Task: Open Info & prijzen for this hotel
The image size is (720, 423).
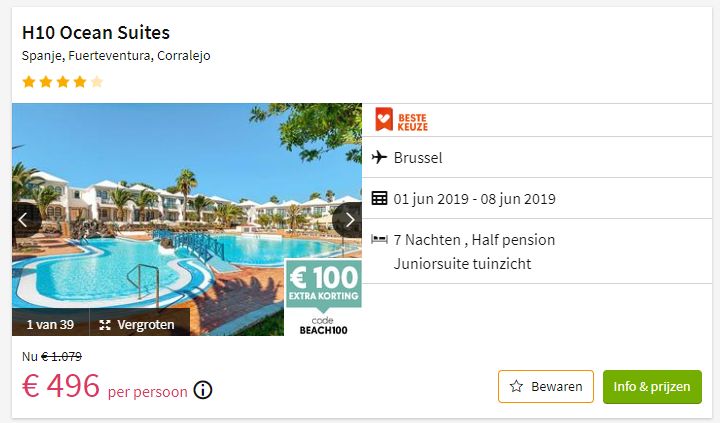Action: click(x=652, y=387)
